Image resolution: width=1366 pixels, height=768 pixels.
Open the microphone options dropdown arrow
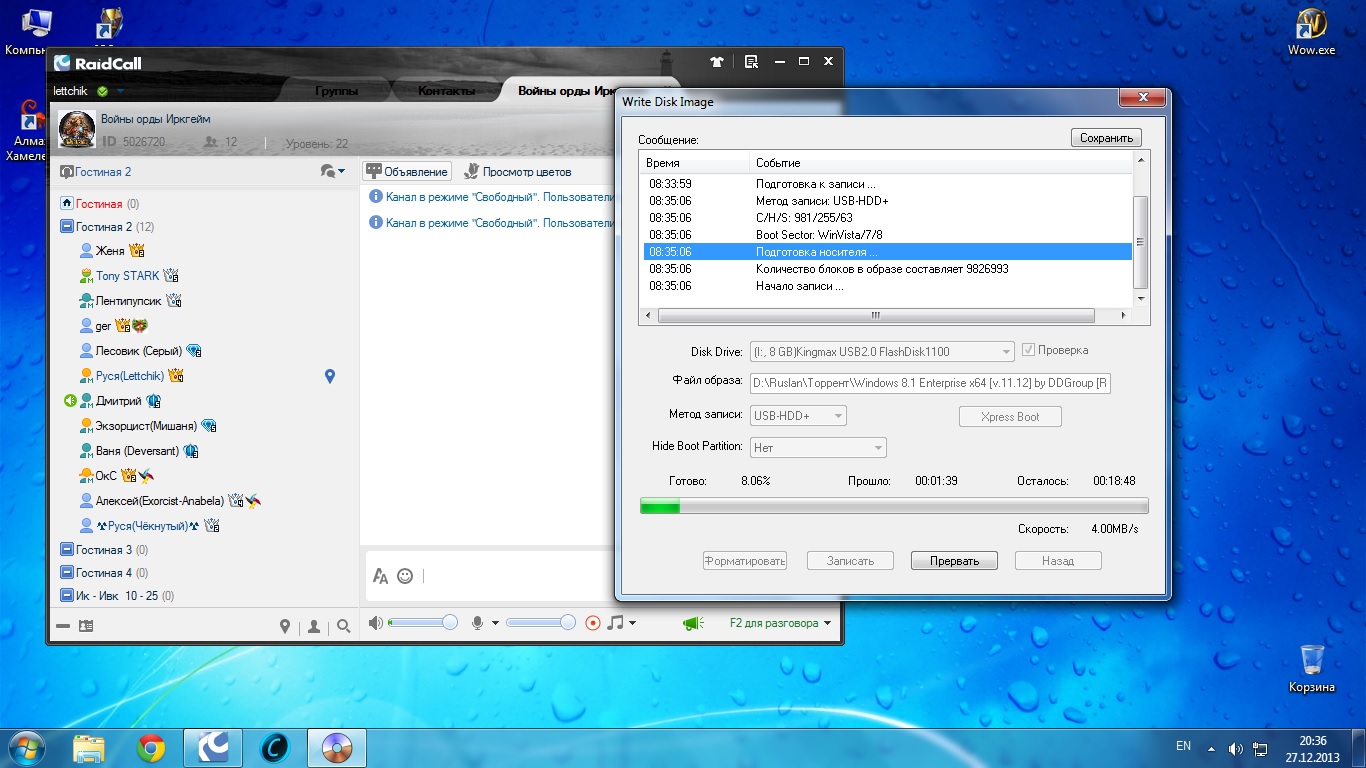[x=495, y=623]
